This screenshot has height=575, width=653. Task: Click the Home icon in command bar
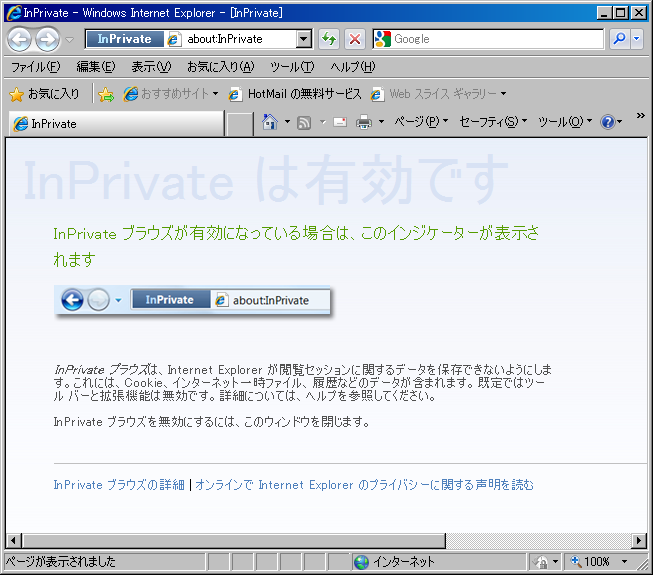269,122
